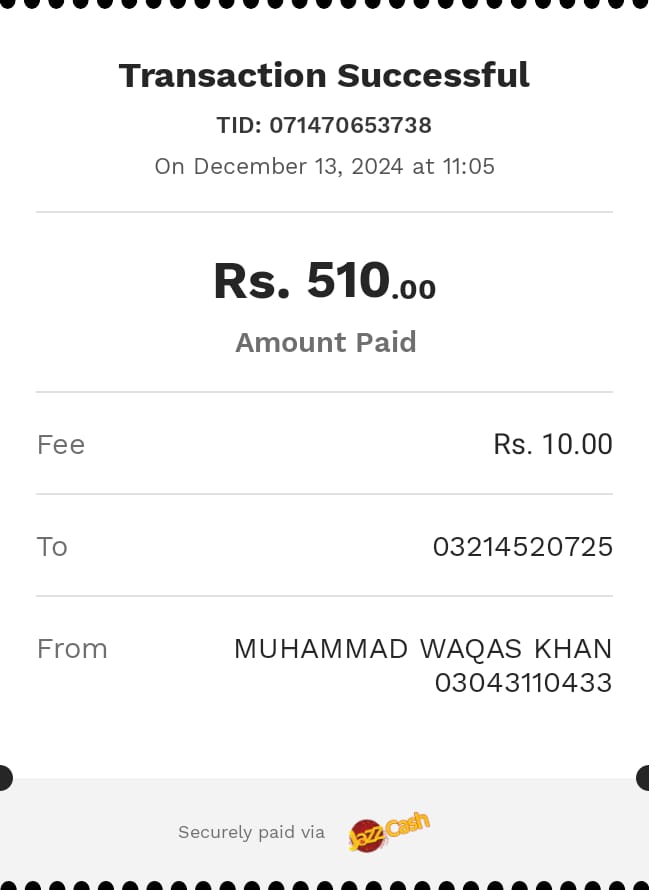Image resolution: width=649 pixels, height=890 pixels.
Task: Click the "TID:" label
Action: point(239,126)
